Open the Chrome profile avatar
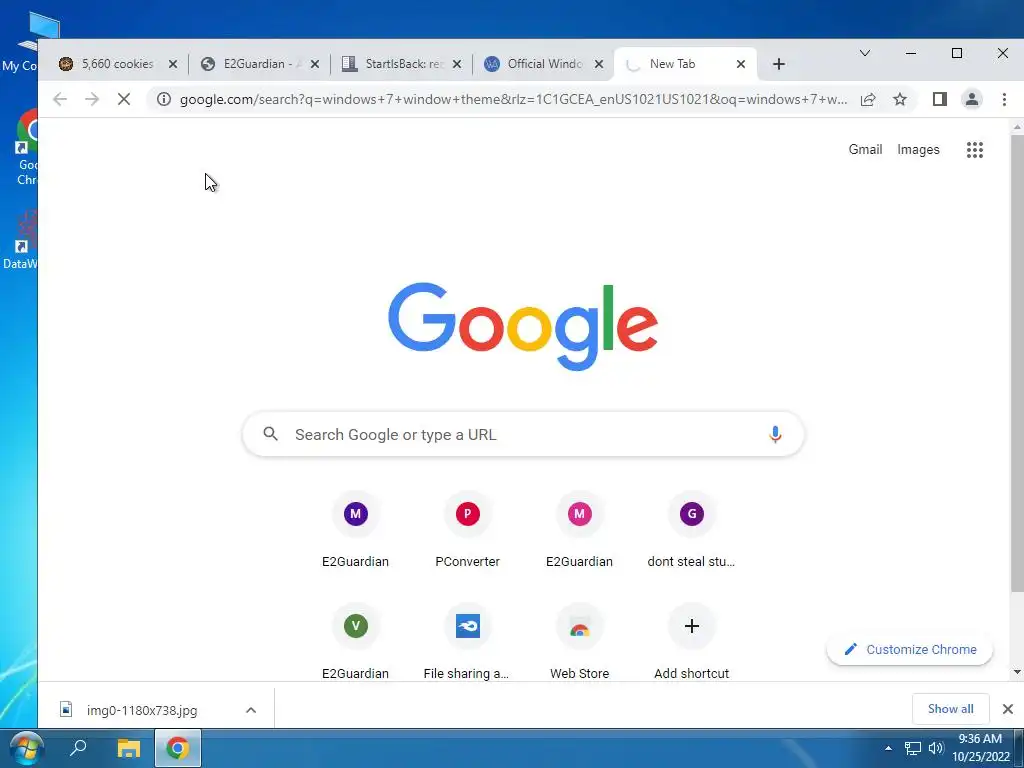This screenshot has width=1024, height=768. pos(972,99)
